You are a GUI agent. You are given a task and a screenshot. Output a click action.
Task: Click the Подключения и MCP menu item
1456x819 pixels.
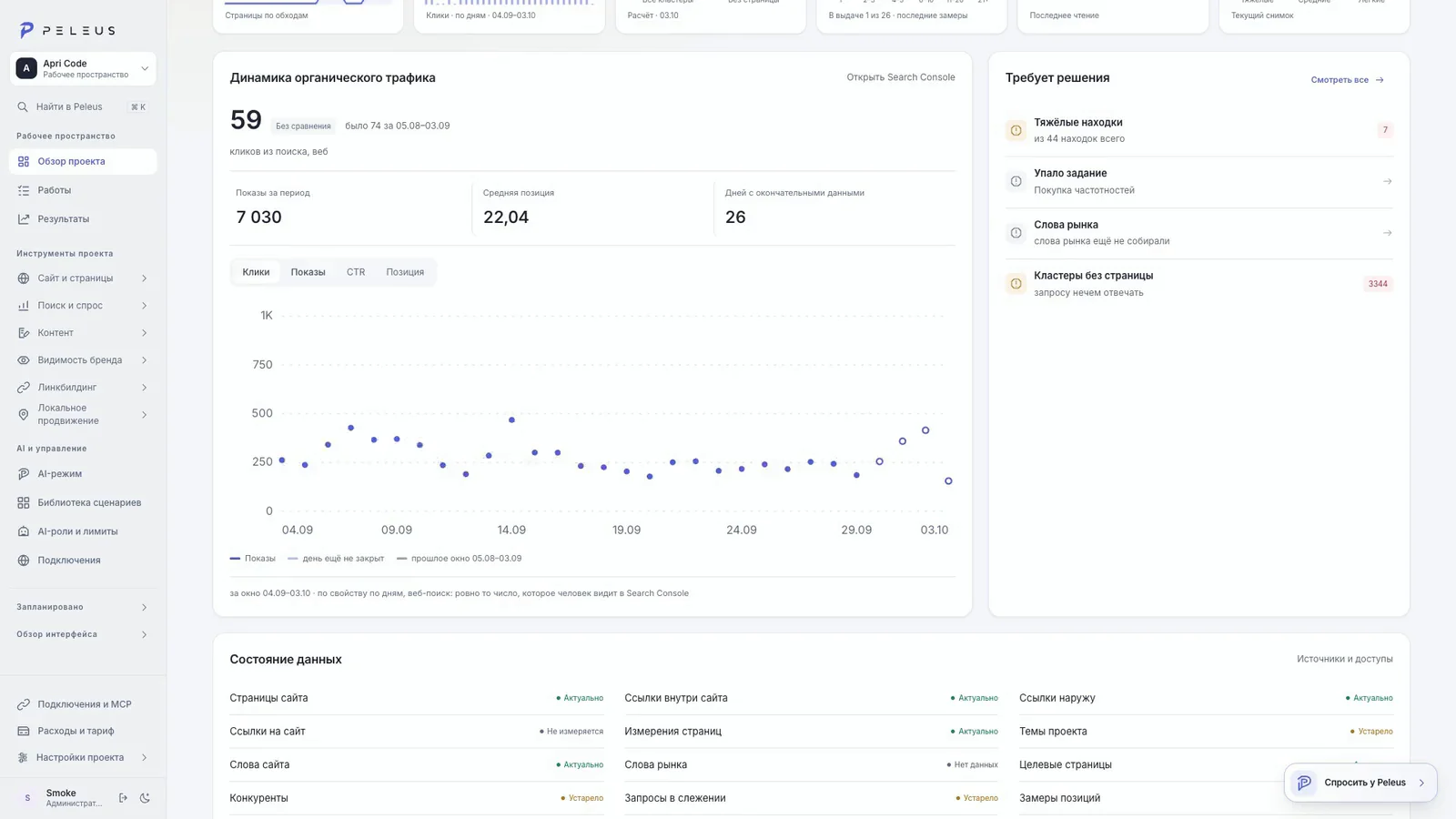[83, 704]
